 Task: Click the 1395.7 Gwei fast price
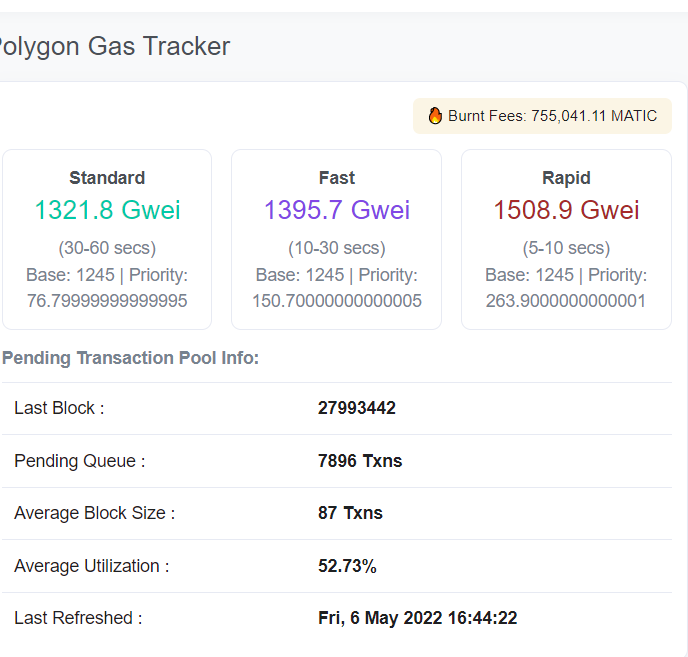pyautogui.click(x=337, y=209)
